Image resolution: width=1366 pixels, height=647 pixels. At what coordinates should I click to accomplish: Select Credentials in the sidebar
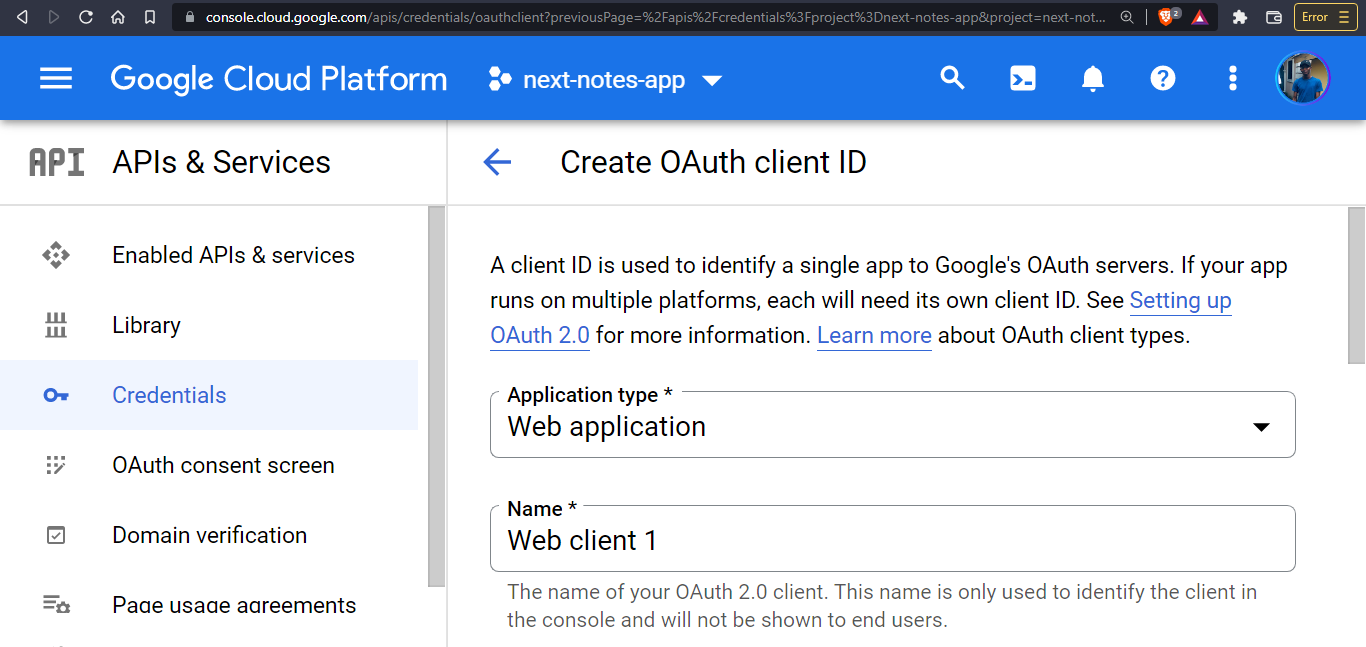coord(209,395)
